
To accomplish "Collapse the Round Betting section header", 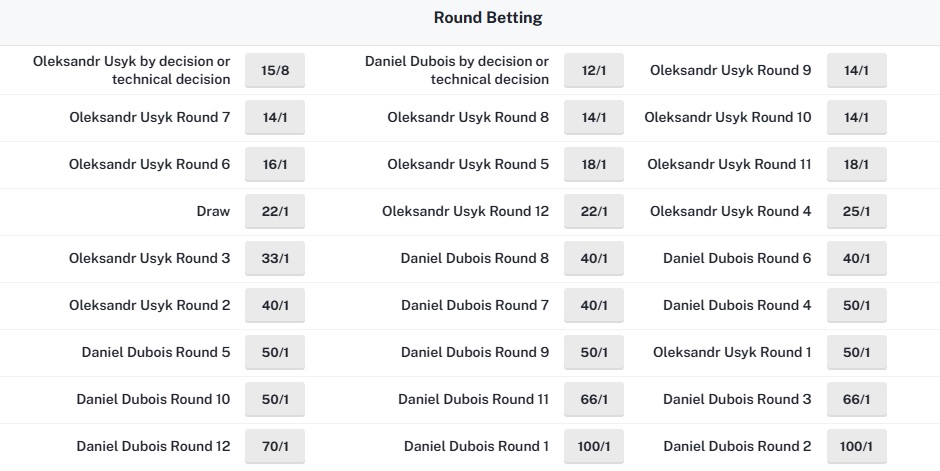I will tap(470, 22).
